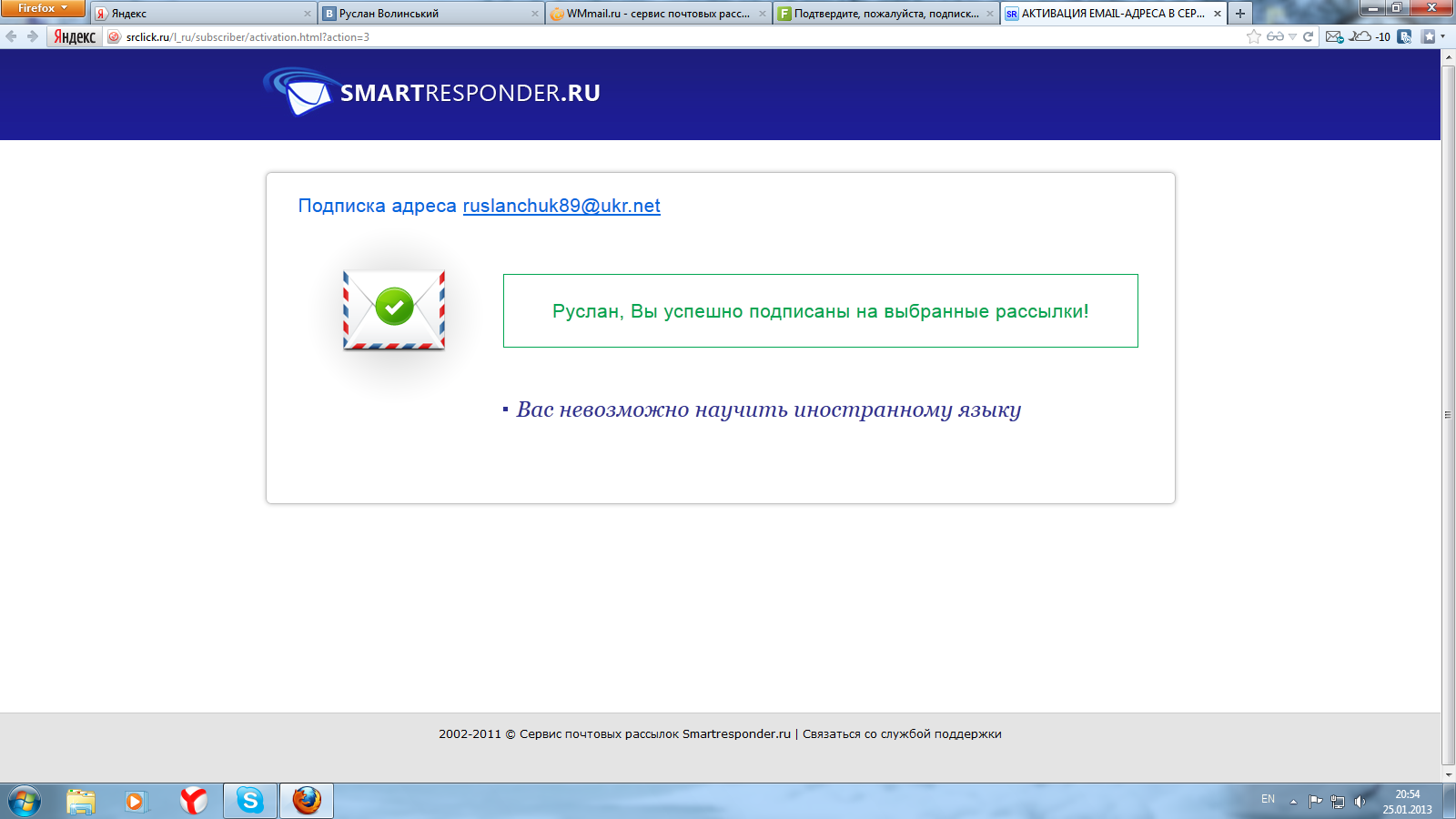The height and width of the screenshot is (819, 1456).
Task: Click the reader glasses icon in the address bar
Action: coord(1275,36)
